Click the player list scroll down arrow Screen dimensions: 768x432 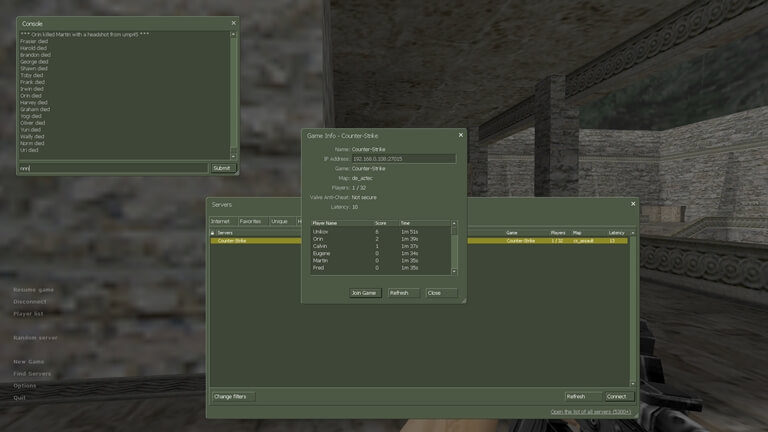454,271
